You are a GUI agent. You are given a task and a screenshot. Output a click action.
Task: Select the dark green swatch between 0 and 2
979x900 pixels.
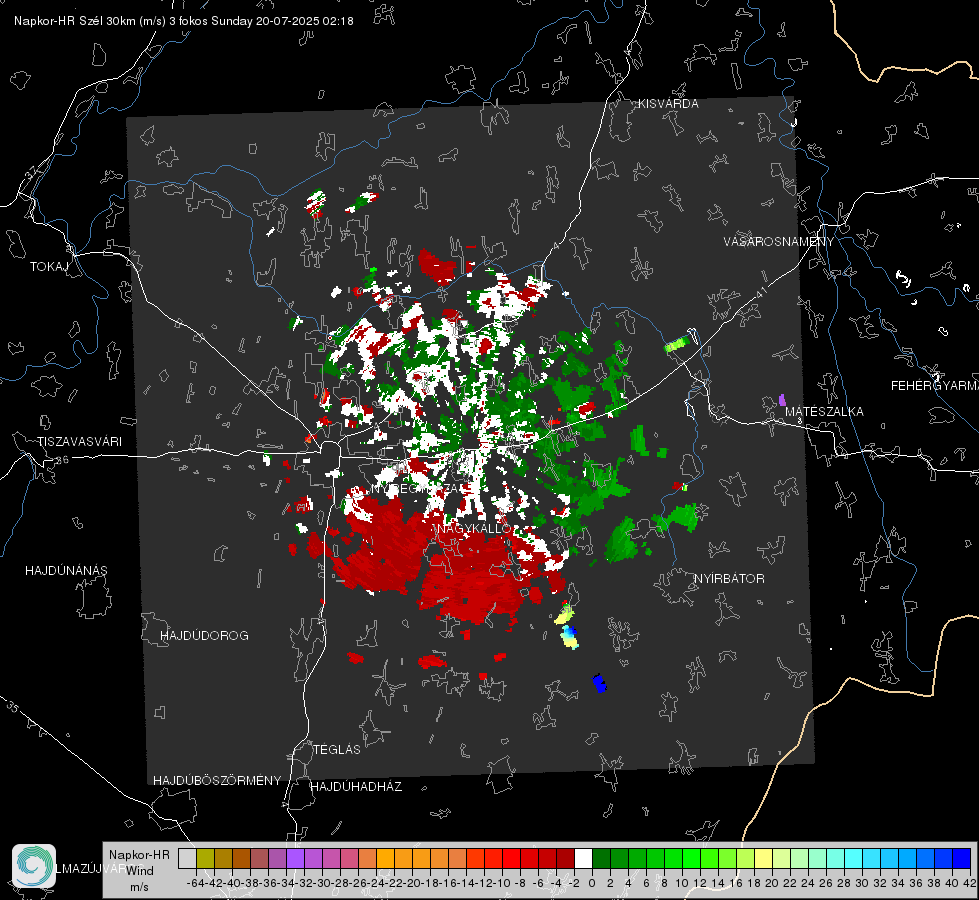tap(601, 858)
